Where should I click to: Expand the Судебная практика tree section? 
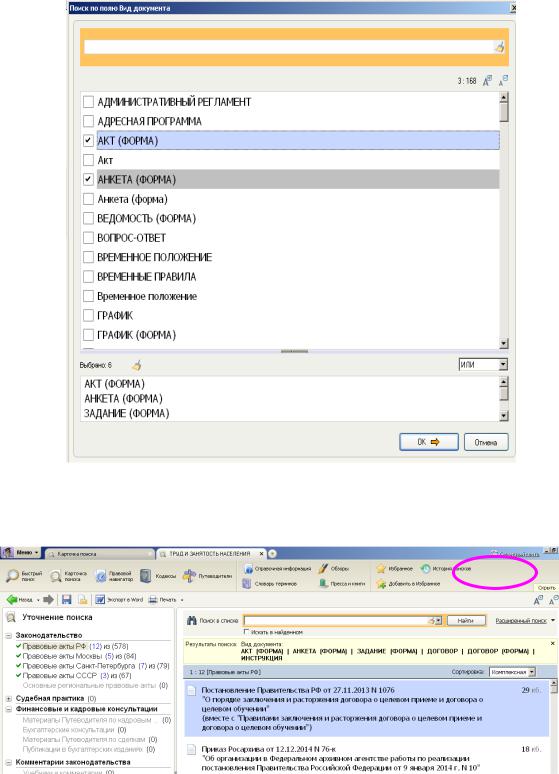pyautogui.click(x=8, y=698)
